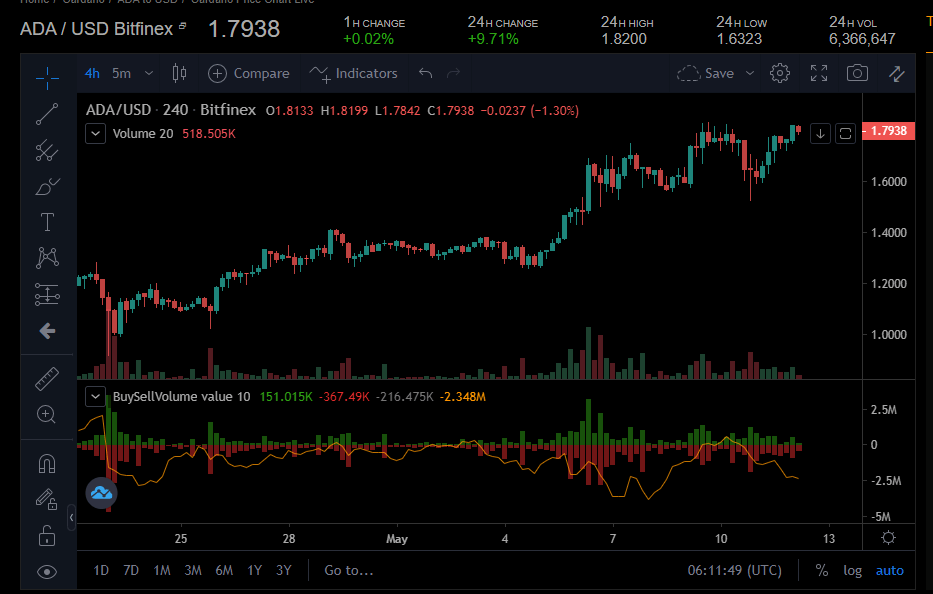Collapse the drawing toolbar side arrow
Screen dimensions: 933x594
tap(71, 517)
